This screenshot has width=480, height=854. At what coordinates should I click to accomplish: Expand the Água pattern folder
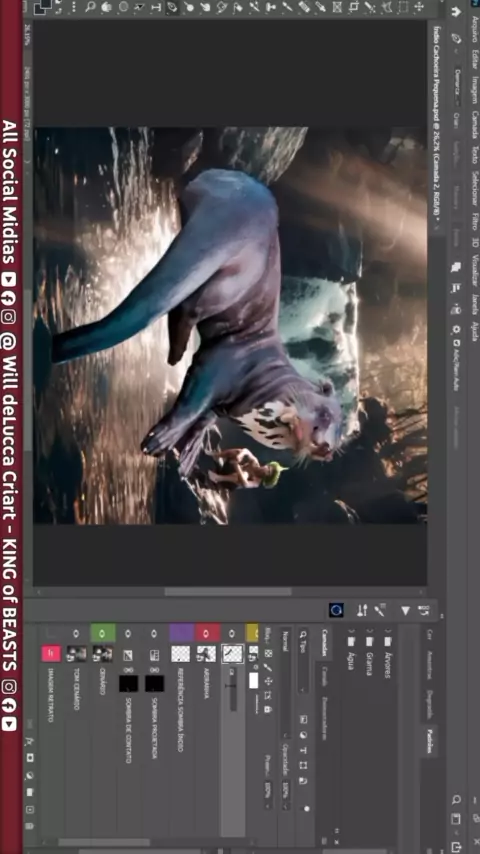point(351,630)
